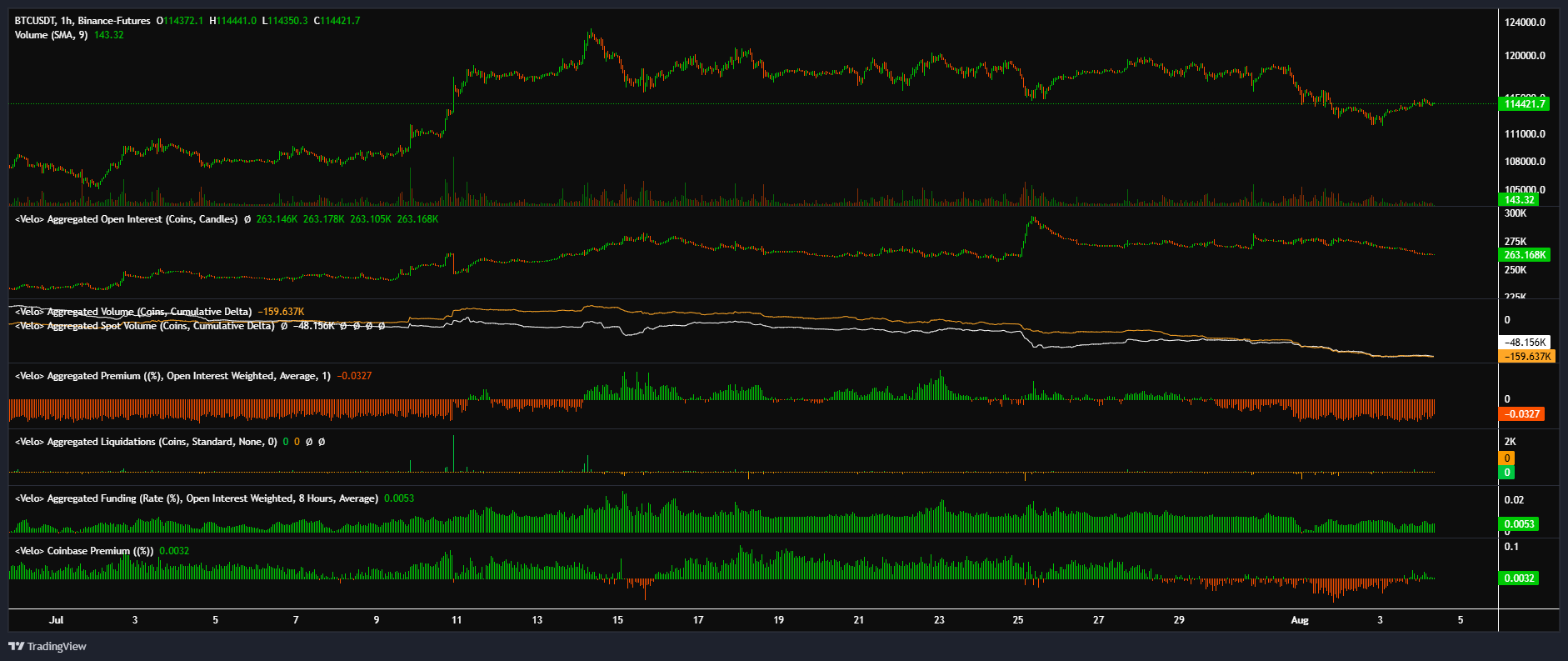Click the green 263.168K scale tag

click(1525, 255)
